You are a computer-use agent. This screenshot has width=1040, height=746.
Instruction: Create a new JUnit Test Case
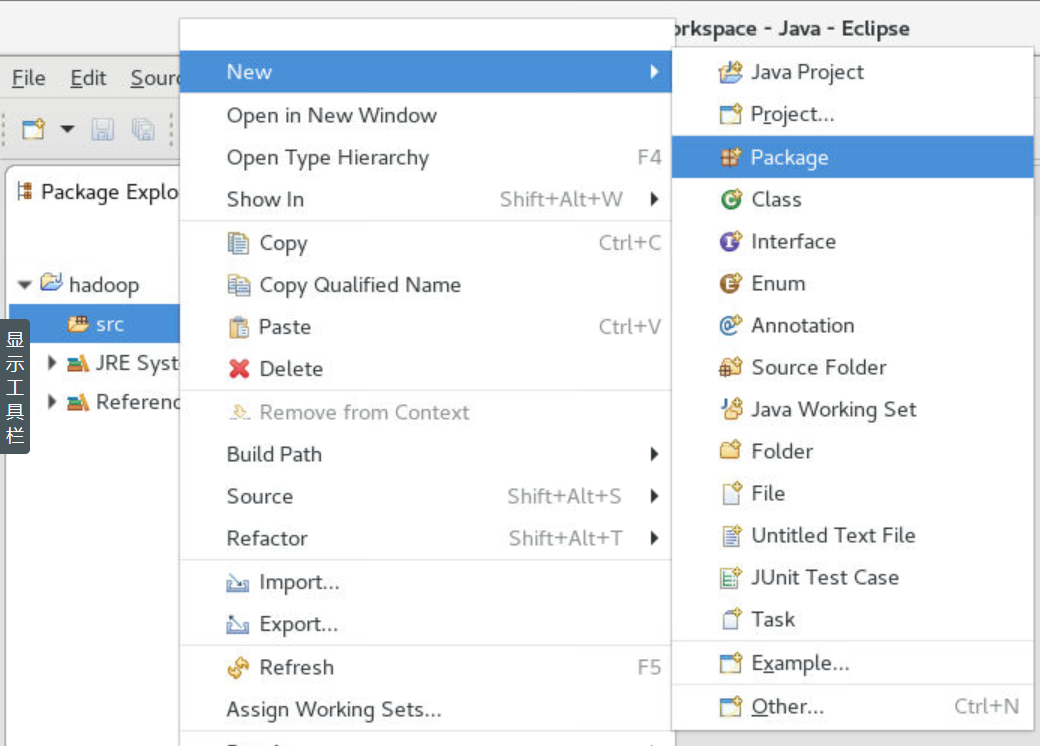click(x=824, y=577)
